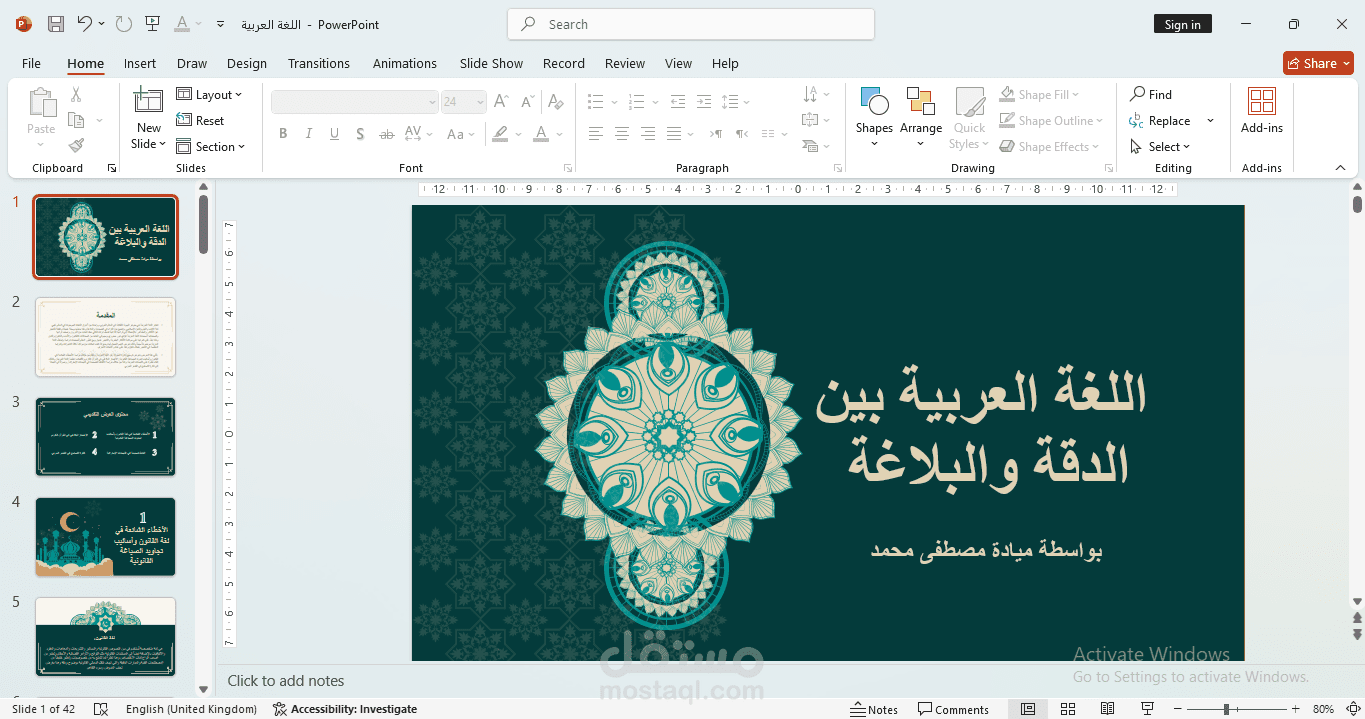Image resolution: width=1365 pixels, height=719 pixels.
Task: Click the Strikethrough icon
Action: click(386, 133)
